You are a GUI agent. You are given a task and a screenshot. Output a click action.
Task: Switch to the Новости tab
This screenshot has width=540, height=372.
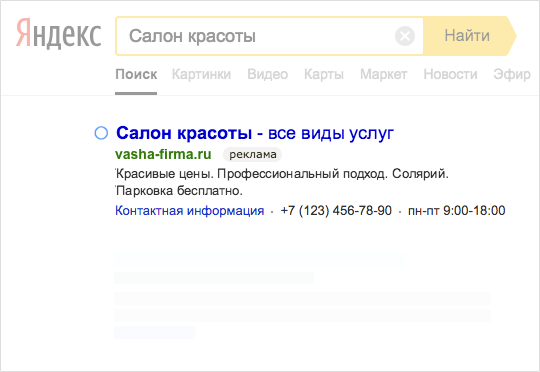[x=450, y=74]
